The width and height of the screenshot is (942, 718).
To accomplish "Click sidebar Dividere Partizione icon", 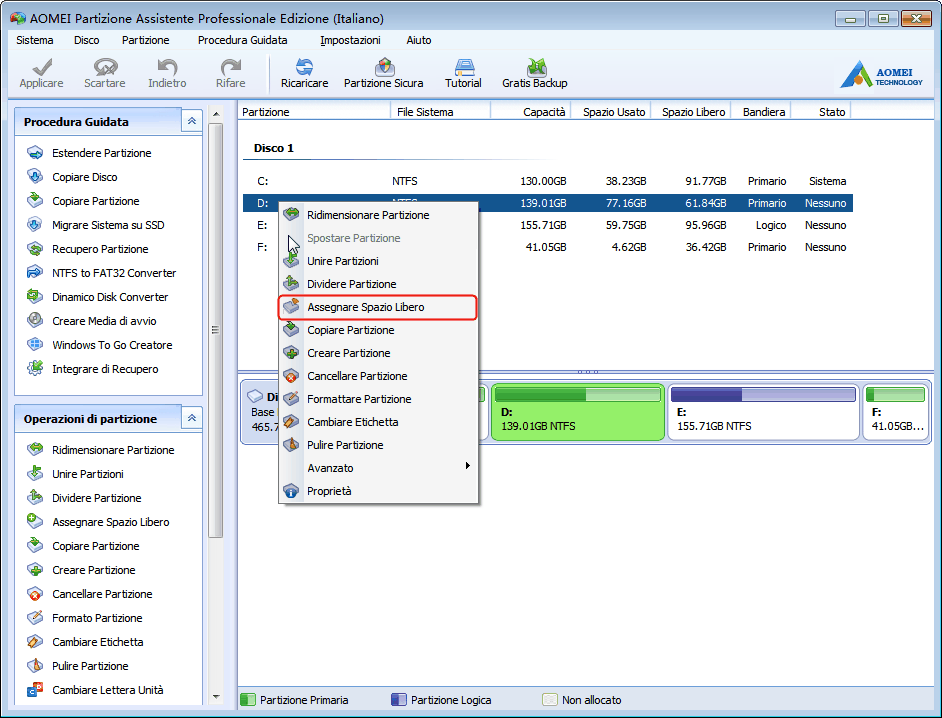I will point(35,497).
